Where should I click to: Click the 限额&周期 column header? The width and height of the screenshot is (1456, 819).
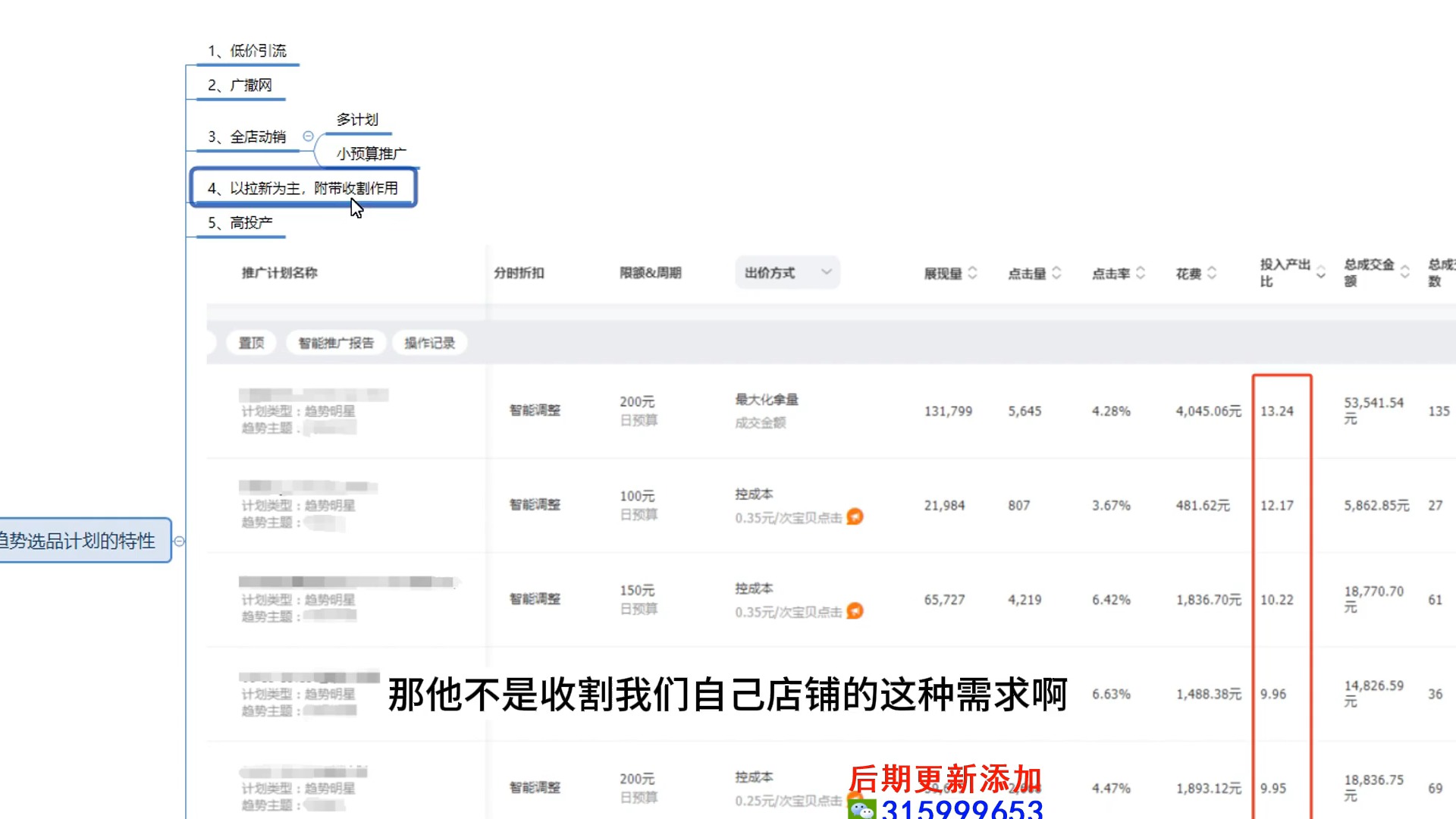pyautogui.click(x=651, y=273)
